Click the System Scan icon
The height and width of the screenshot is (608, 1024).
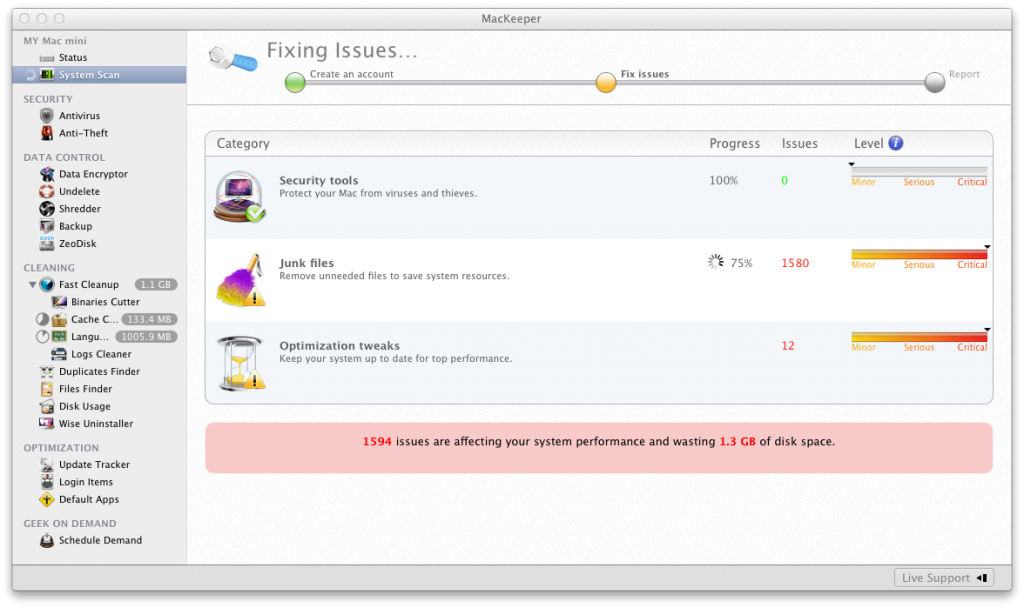click(x=46, y=75)
